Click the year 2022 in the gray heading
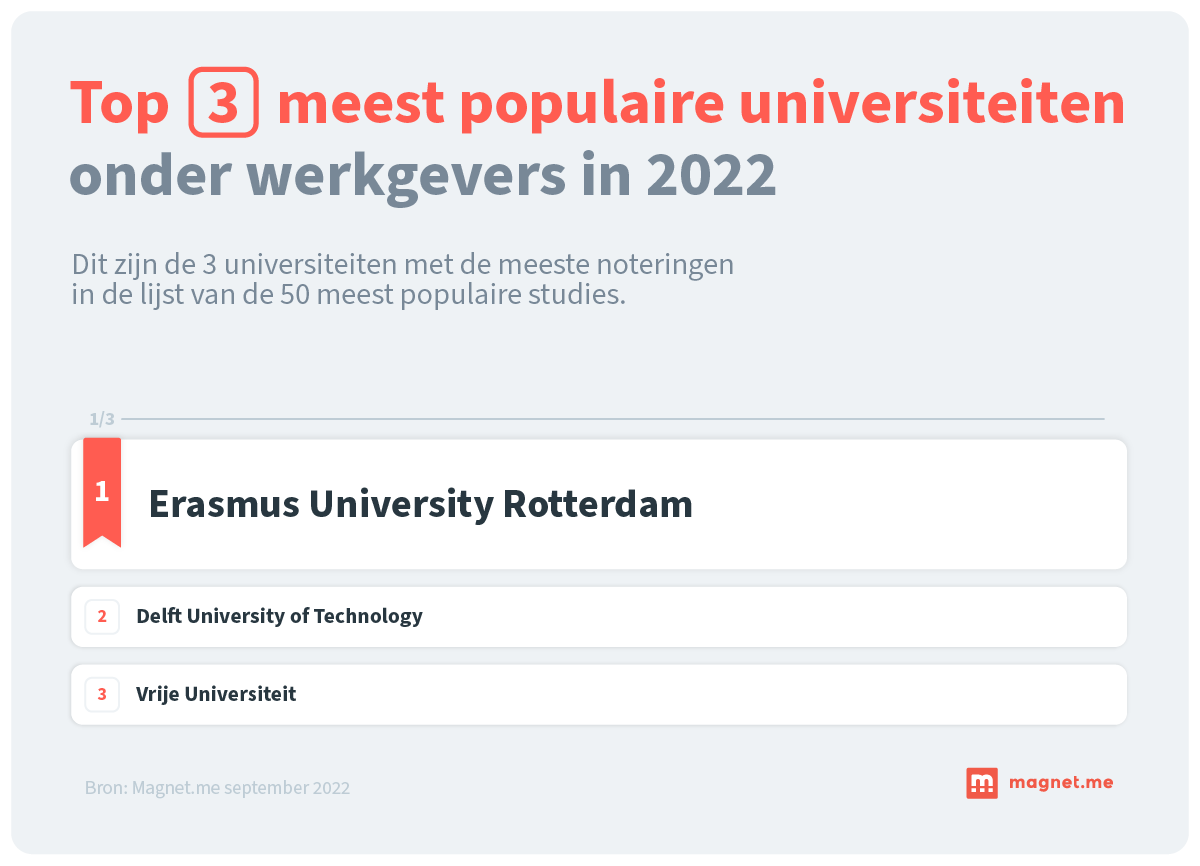 click(710, 176)
